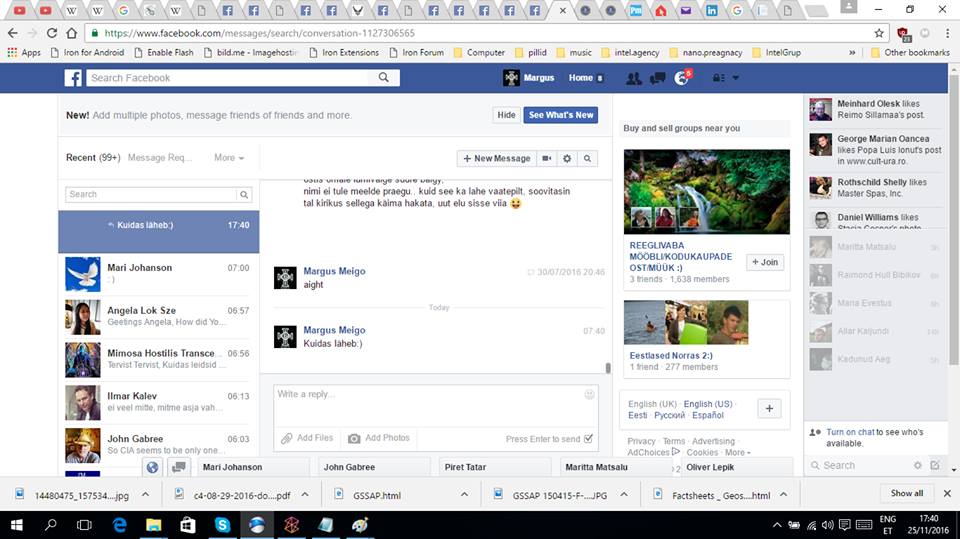The height and width of the screenshot is (539, 960).
Task: Click magnifier in messages search box
Action: [244, 195]
